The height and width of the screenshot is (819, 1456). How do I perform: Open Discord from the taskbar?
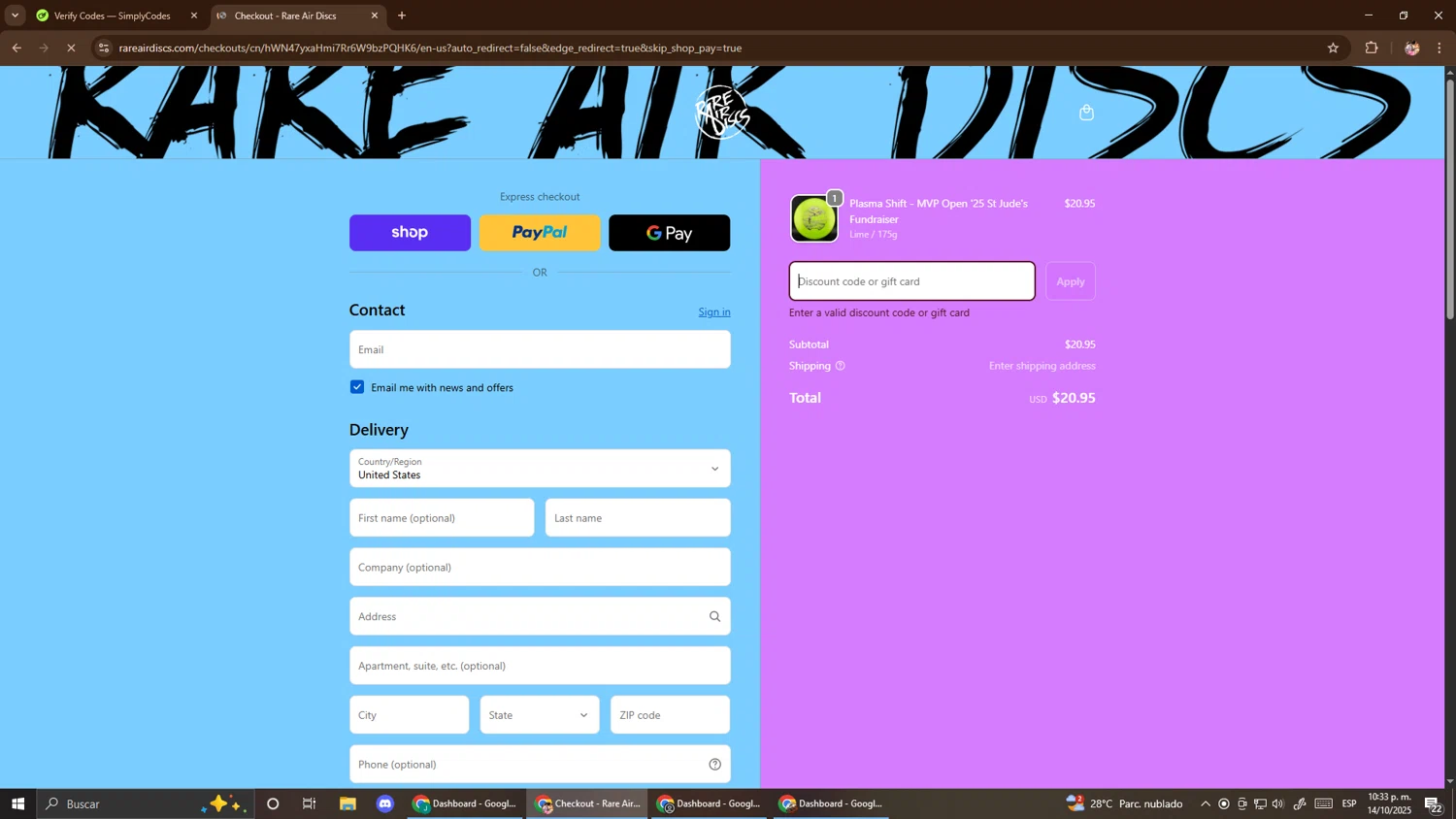tap(385, 803)
